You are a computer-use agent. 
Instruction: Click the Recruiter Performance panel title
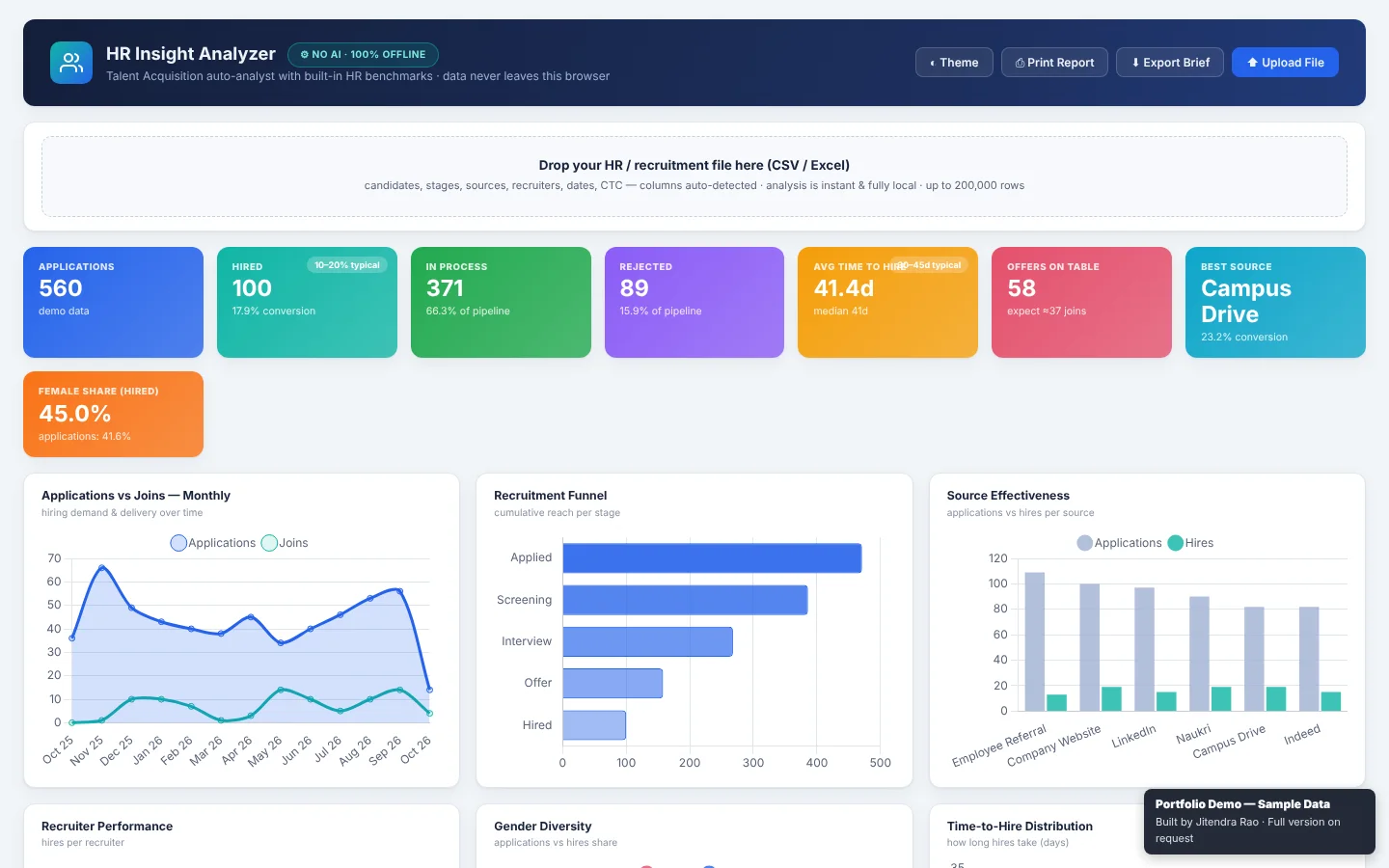click(x=107, y=827)
